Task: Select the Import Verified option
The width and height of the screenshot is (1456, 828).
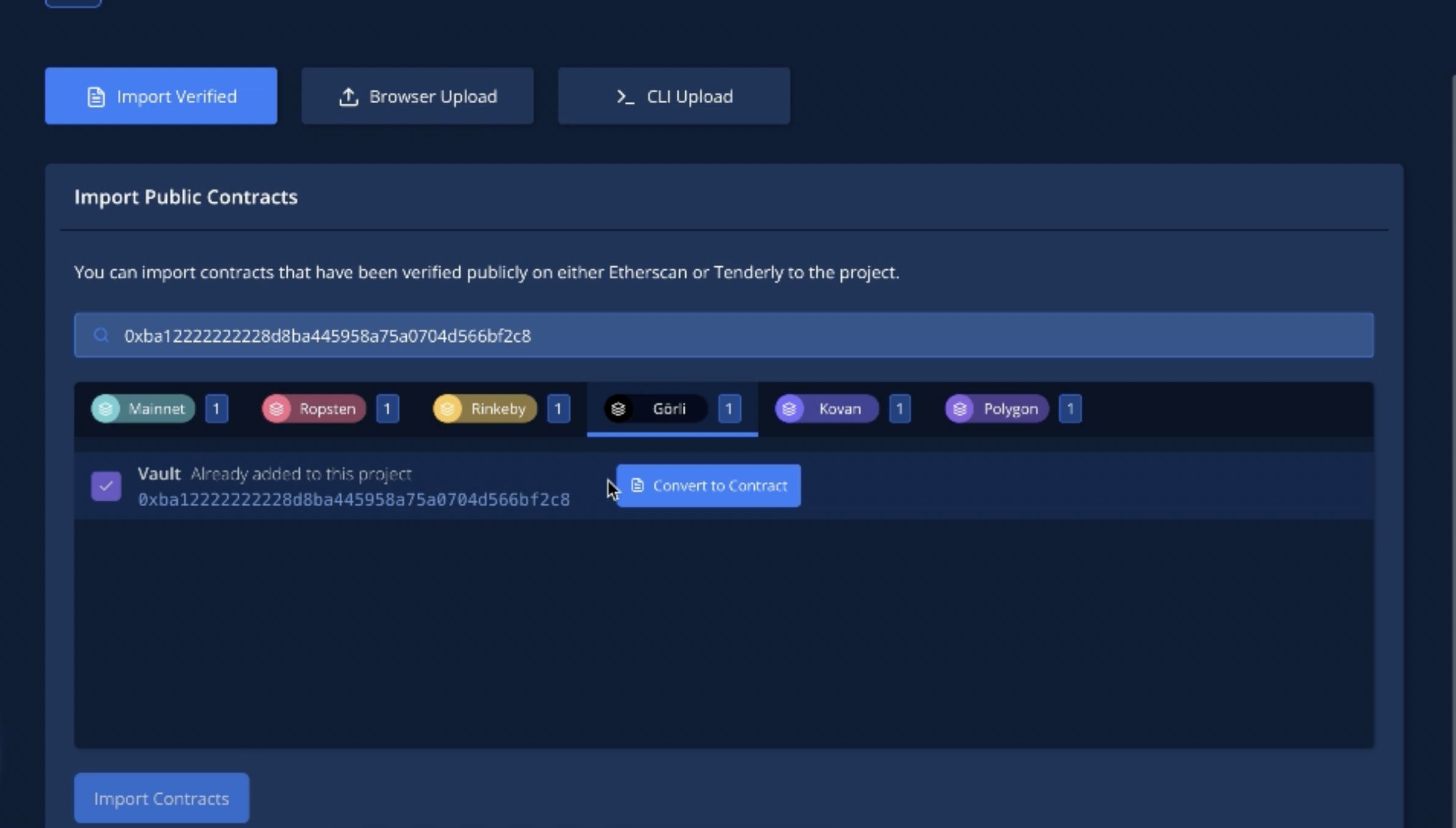Action: (x=161, y=96)
